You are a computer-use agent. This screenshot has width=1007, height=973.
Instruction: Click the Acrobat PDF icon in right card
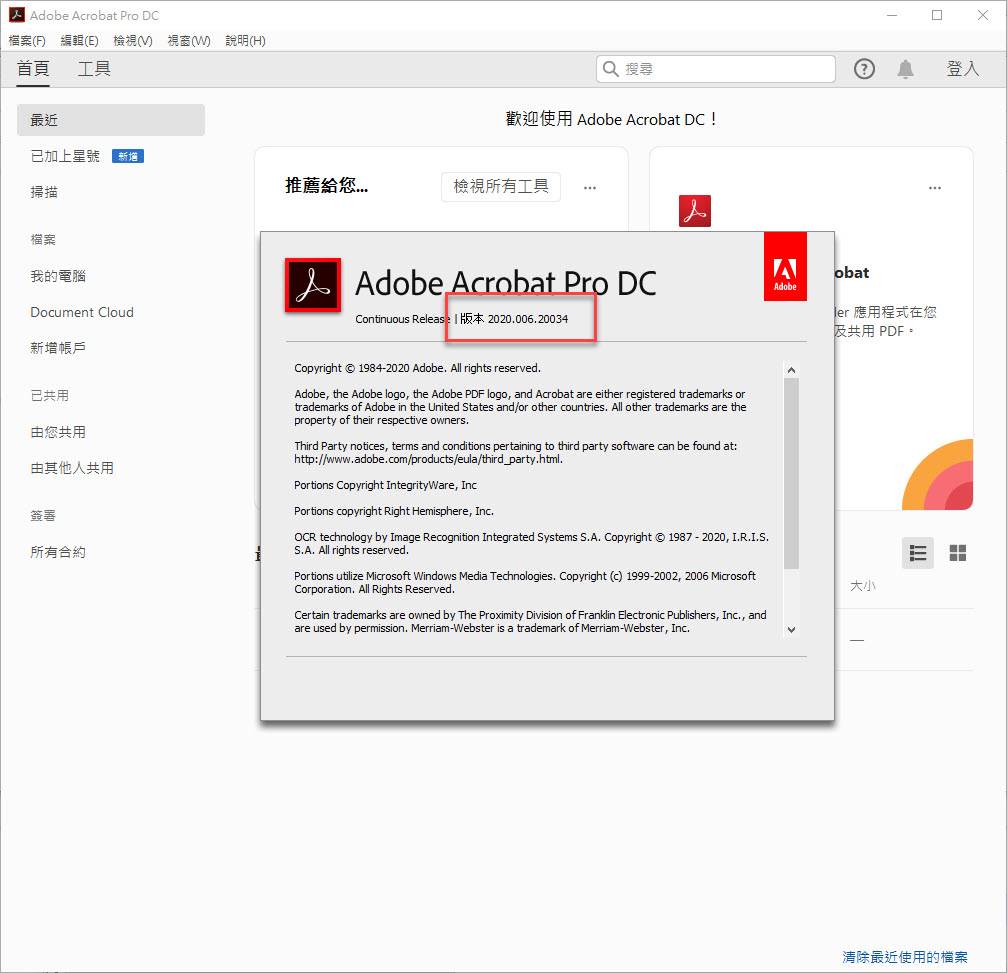point(694,211)
